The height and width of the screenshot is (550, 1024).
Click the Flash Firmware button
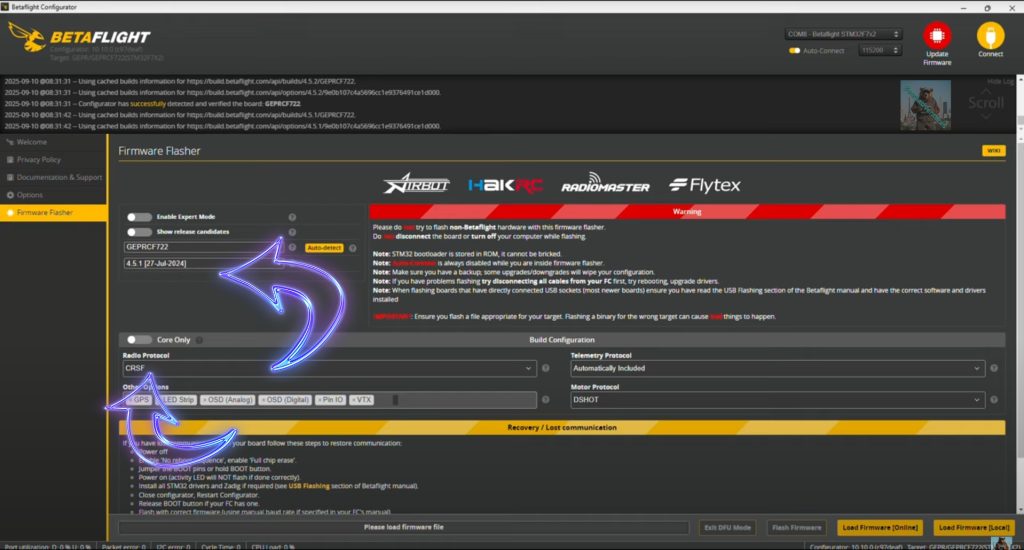click(796, 527)
